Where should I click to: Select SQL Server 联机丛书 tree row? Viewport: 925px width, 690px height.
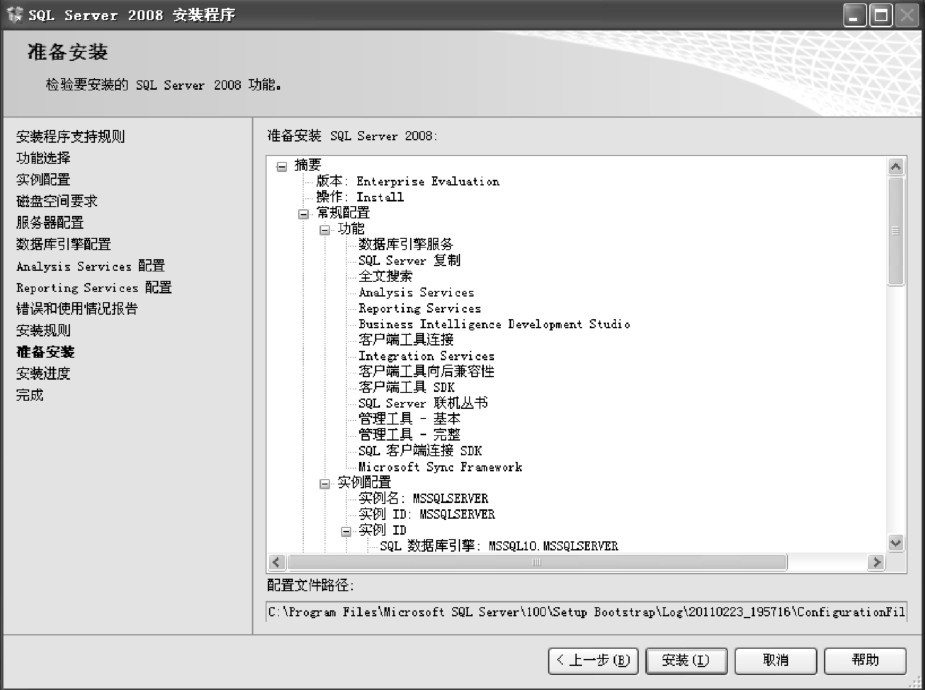[423, 403]
